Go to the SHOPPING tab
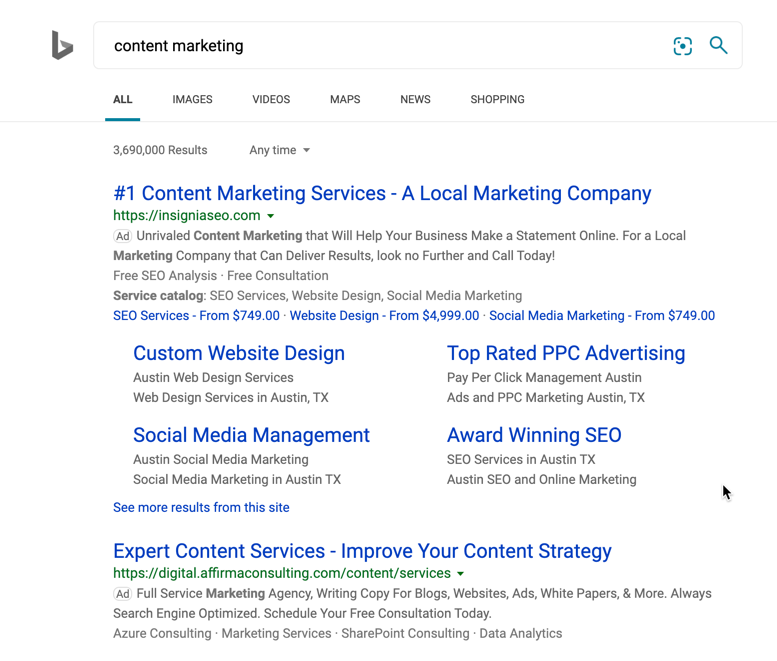The height and width of the screenshot is (661, 777). coord(497,100)
